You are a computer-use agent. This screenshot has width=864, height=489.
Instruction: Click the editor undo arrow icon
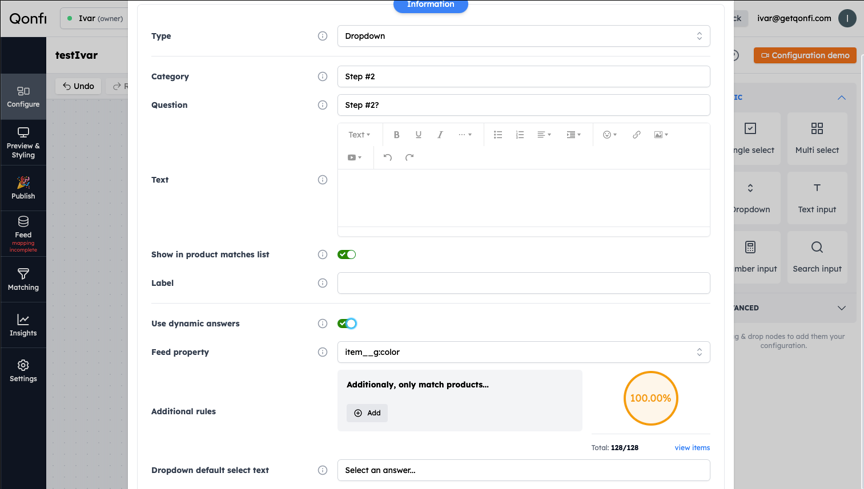tap(387, 157)
